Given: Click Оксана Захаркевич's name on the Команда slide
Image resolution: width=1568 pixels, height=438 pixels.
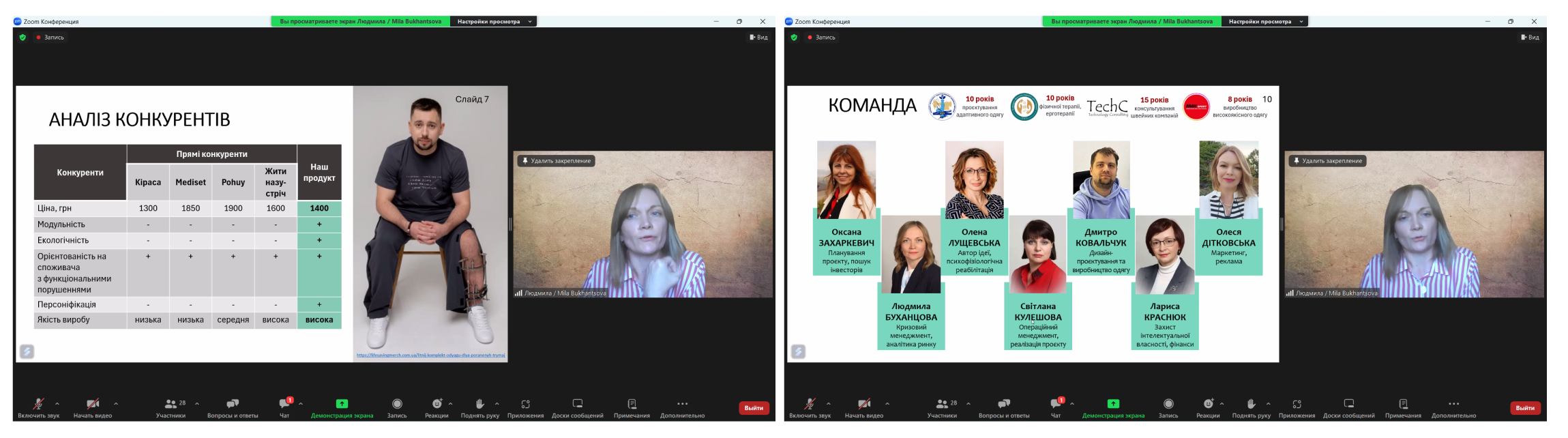Looking at the screenshot, I should click(846, 237).
